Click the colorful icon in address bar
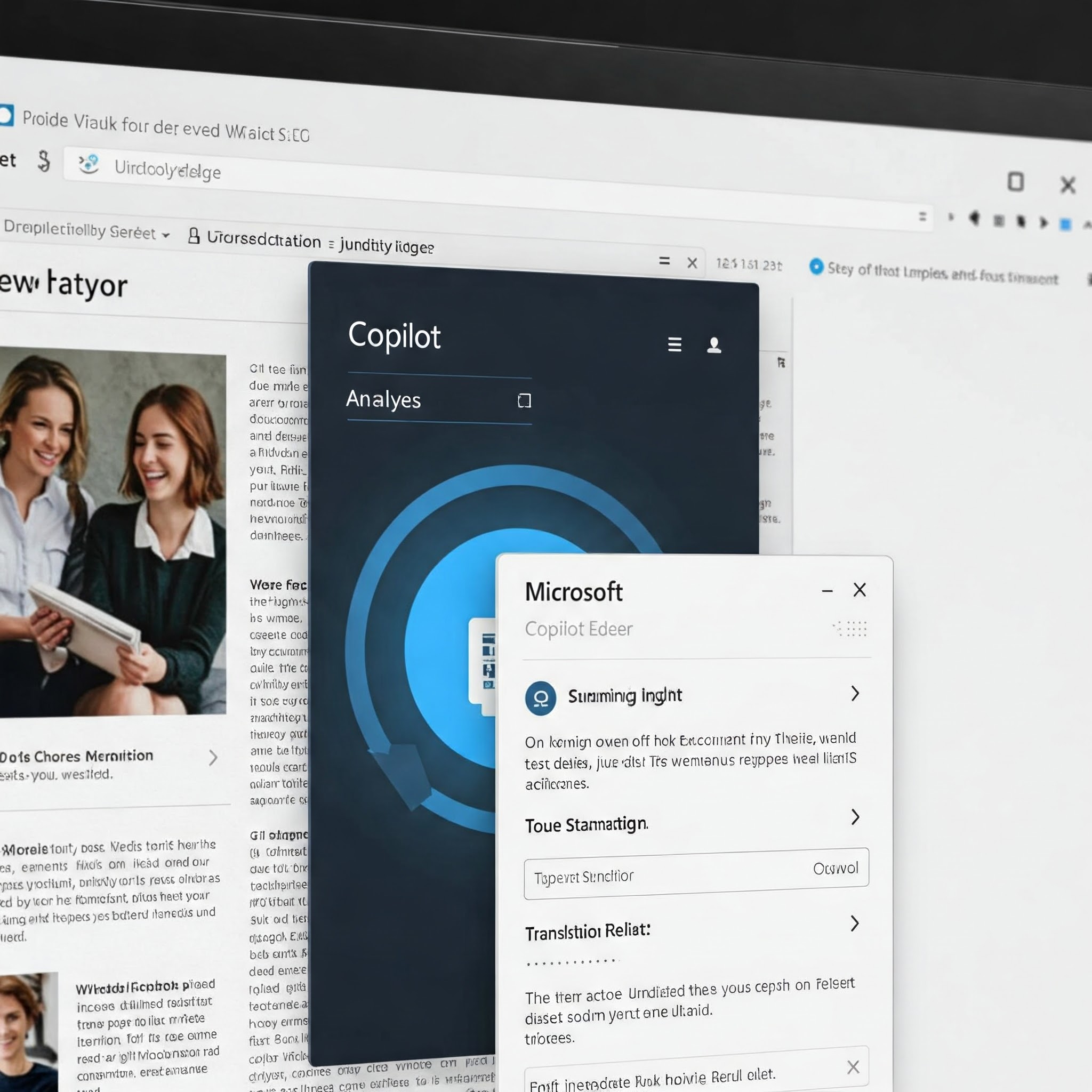This screenshot has height=1092, width=1092. pyautogui.click(x=89, y=164)
